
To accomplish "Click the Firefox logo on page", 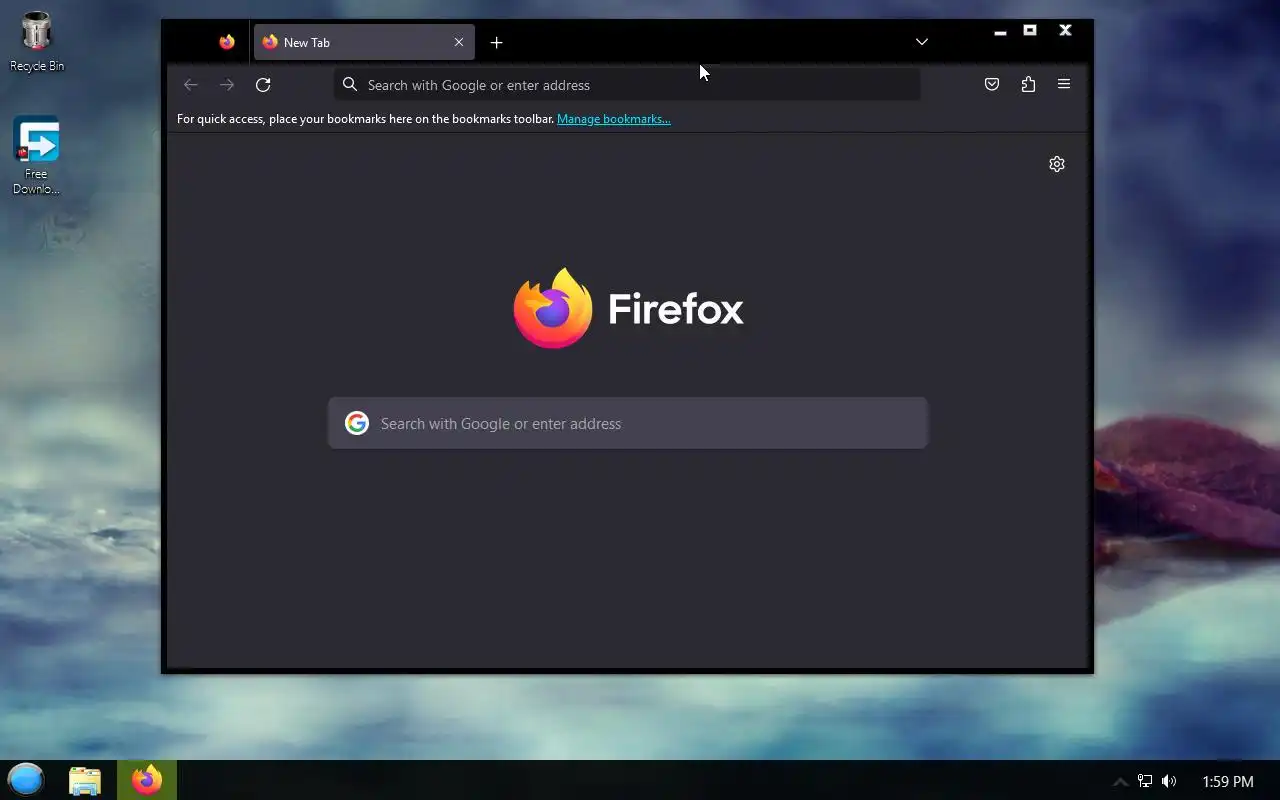I will coord(628,308).
